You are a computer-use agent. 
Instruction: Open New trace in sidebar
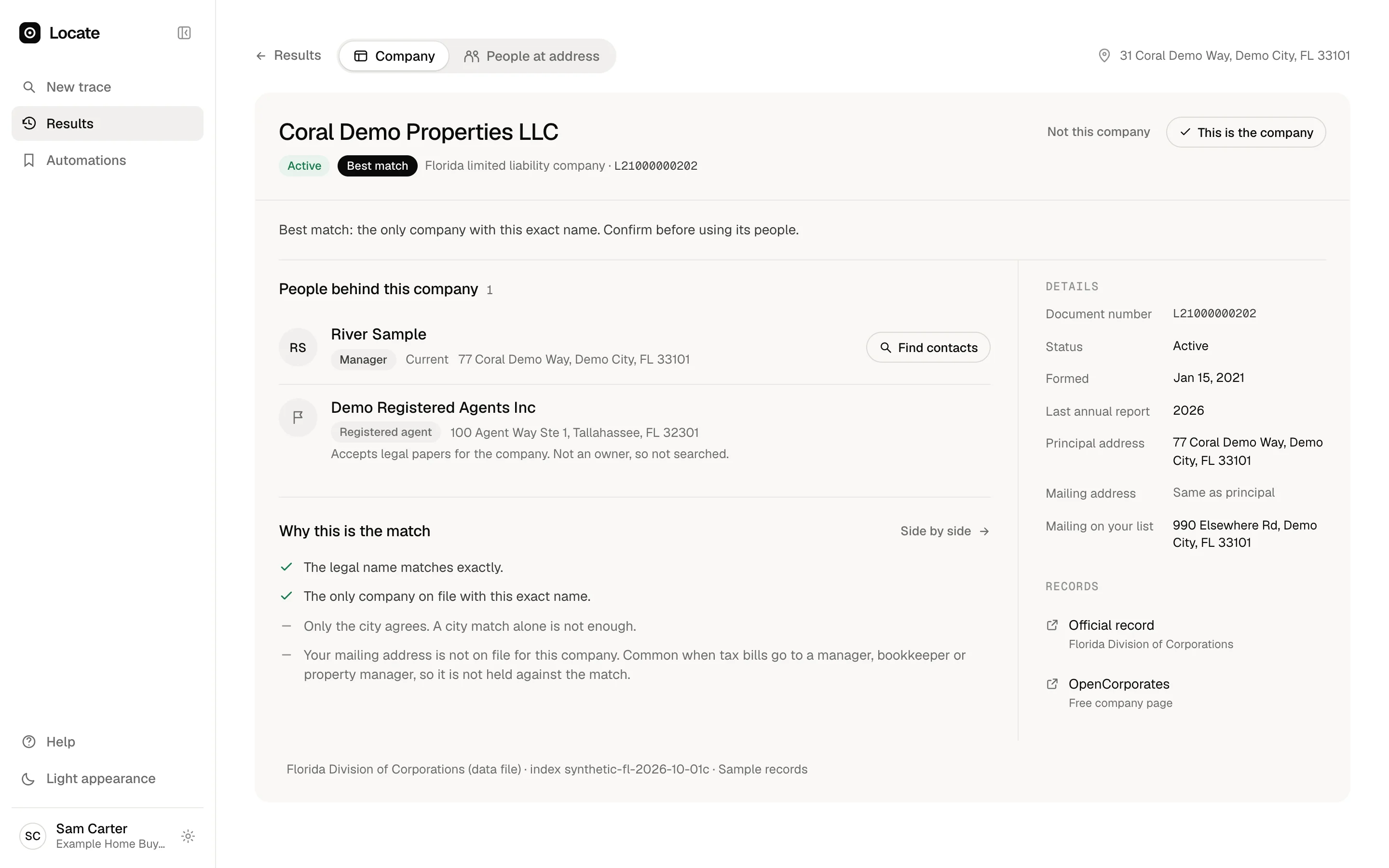[x=108, y=87]
